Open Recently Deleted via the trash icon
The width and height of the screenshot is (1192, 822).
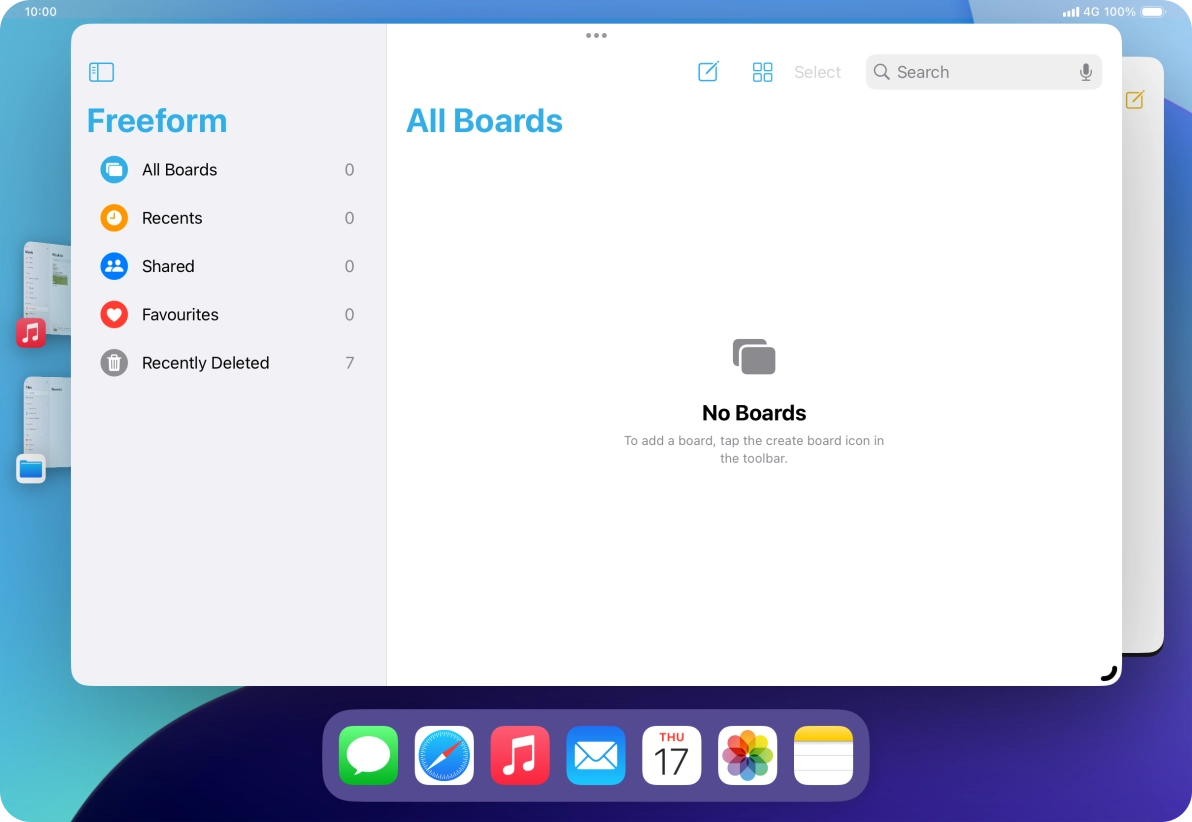click(x=113, y=362)
